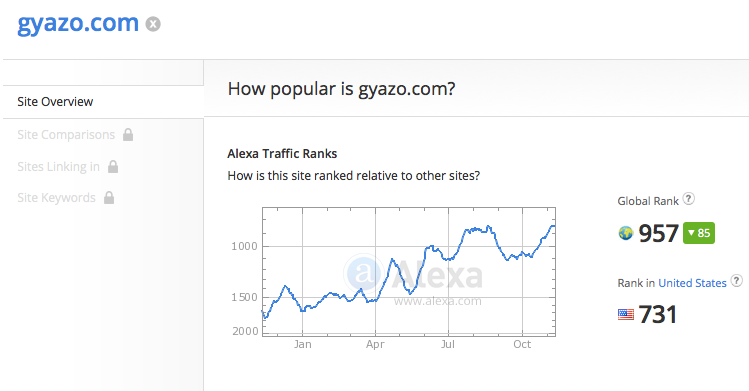Click the Alexa watermark logo on the chart
Viewport: 749px width, 391px height.
click(x=414, y=275)
